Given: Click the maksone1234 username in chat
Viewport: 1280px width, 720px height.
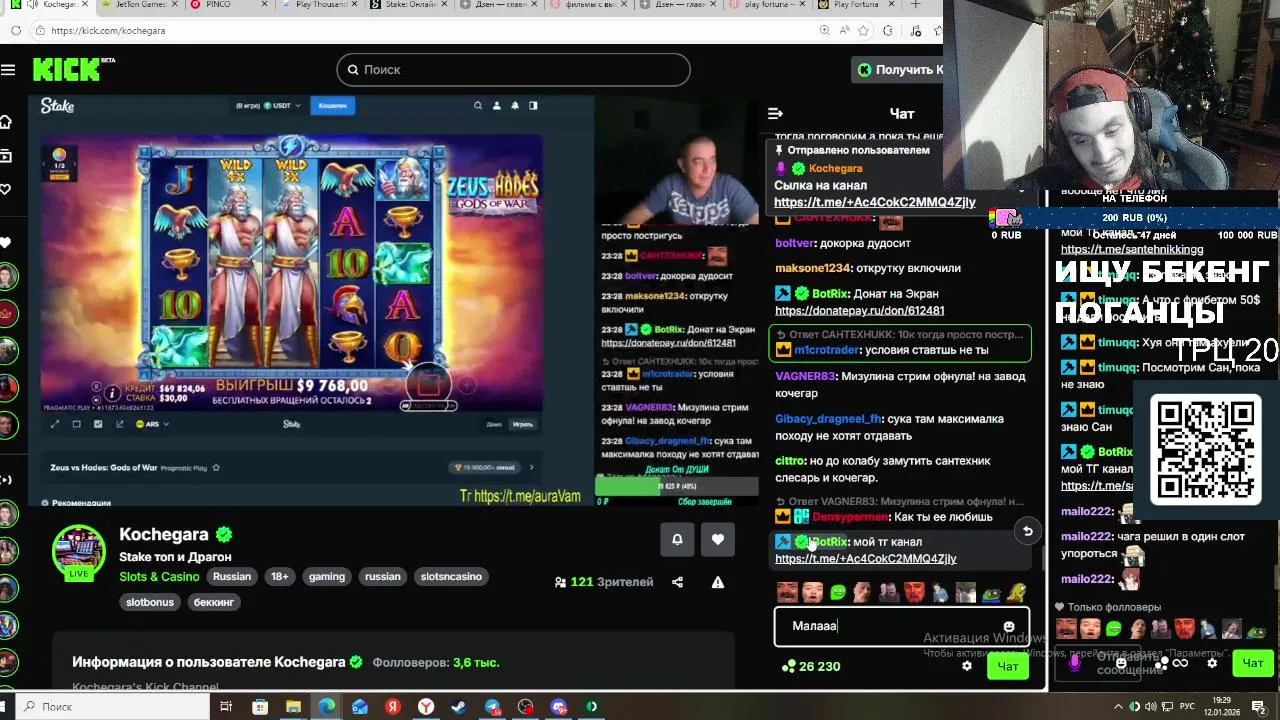Looking at the screenshot, I should point(813,268).
